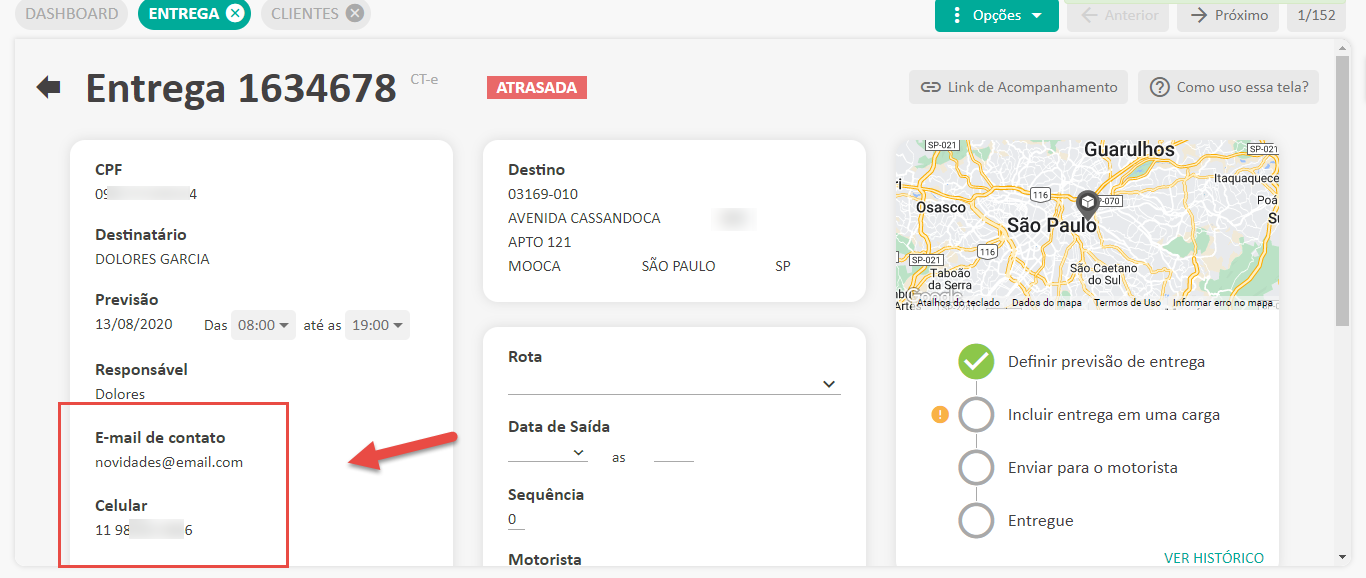Click the delivery package pin on the map
Image resolution: width=1366 pixels, height=578 pixels.
tap(1087, 204)
